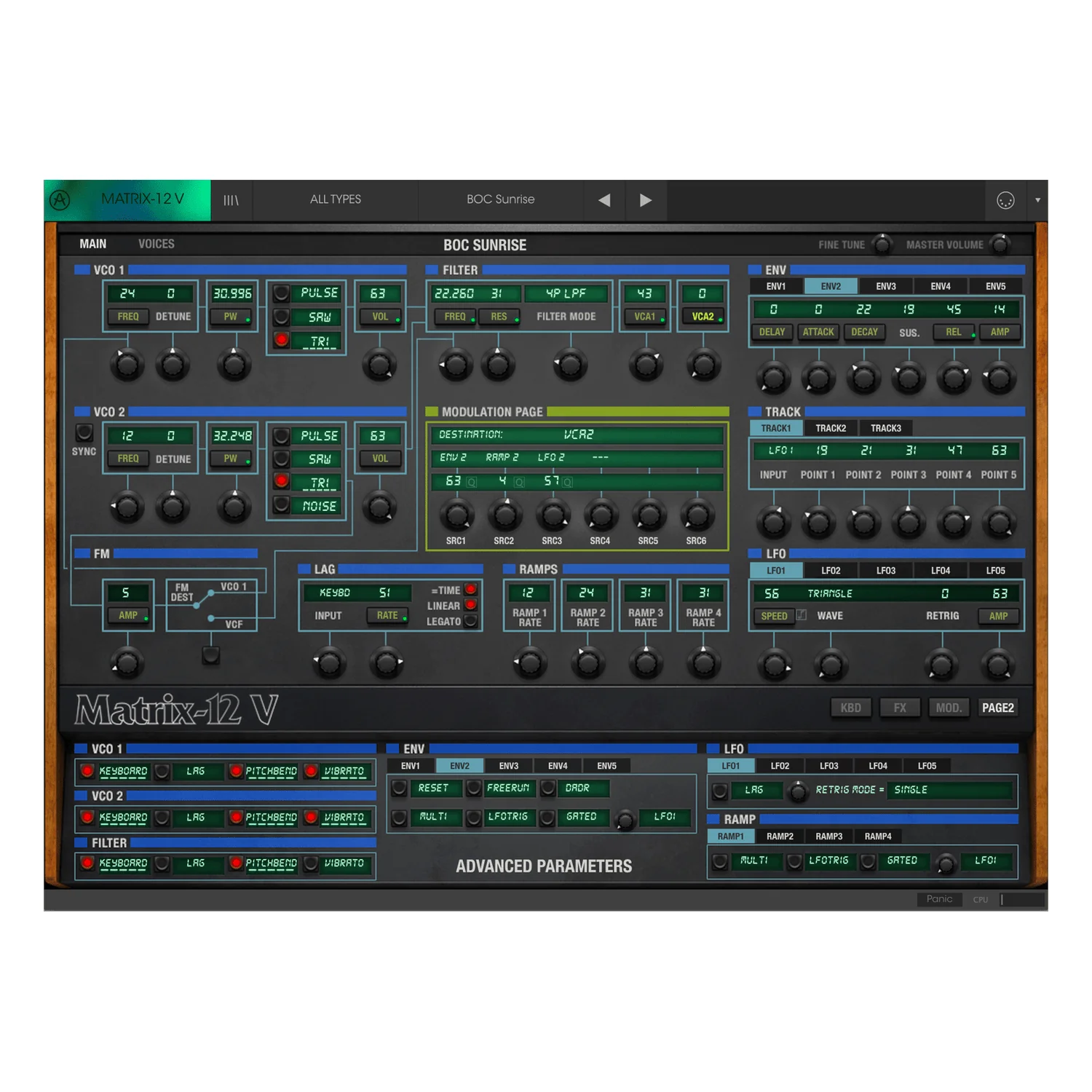Viewport: 1092px width, 1092px height.
Task: Enable the ENV FREERUN option
Action: tap(474, 788)
